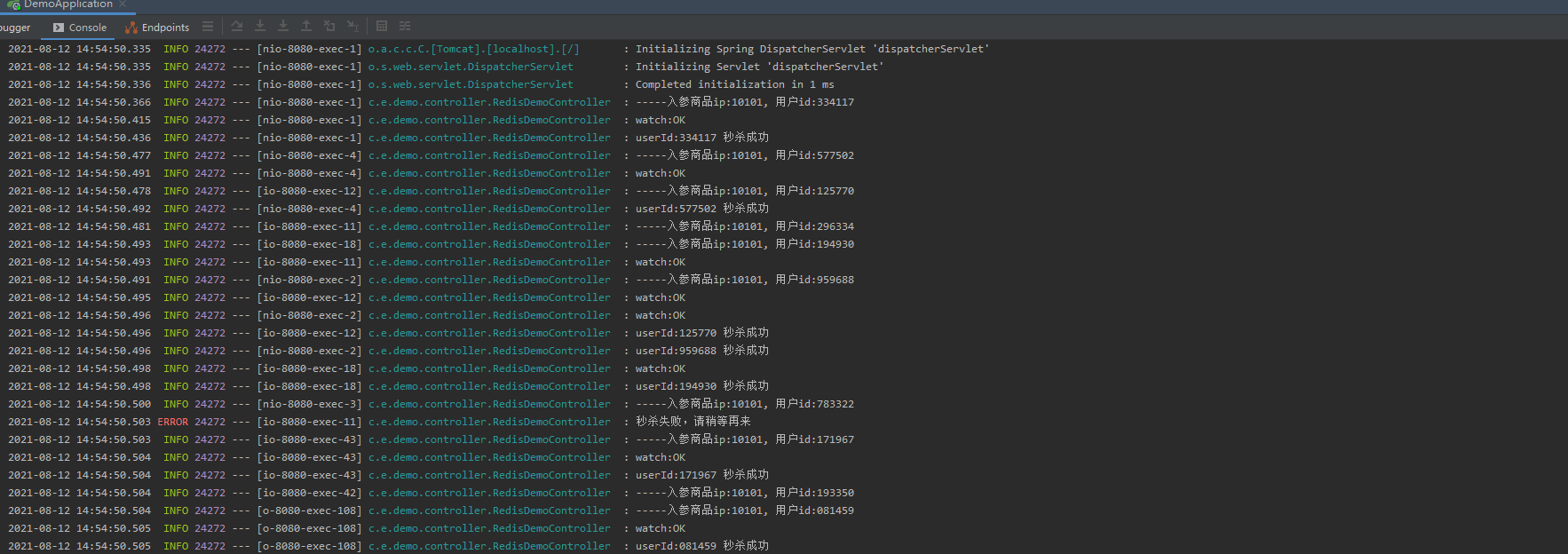This screenshot has width=1568, height=554.
Task: Click the '秒杀失败，请稍等再来' error message
Action: (693, 422)
